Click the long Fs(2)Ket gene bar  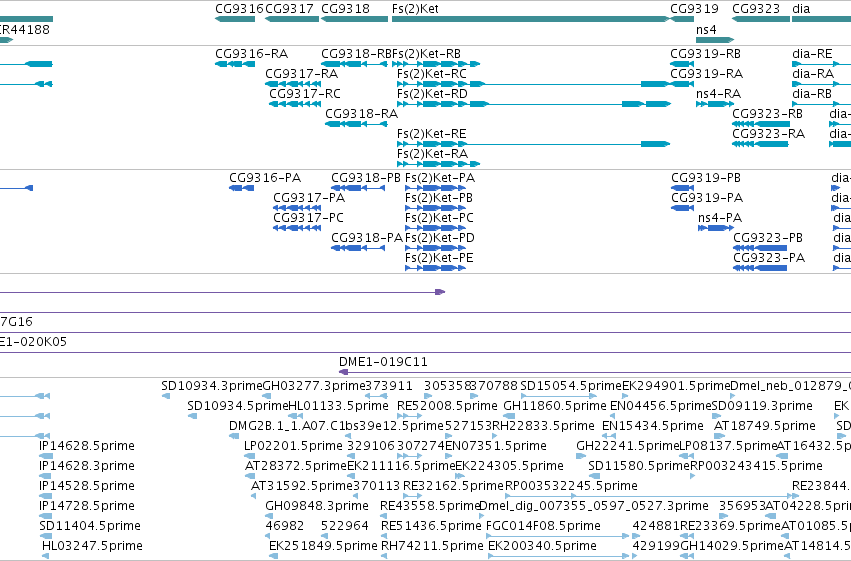coord(531,19)
